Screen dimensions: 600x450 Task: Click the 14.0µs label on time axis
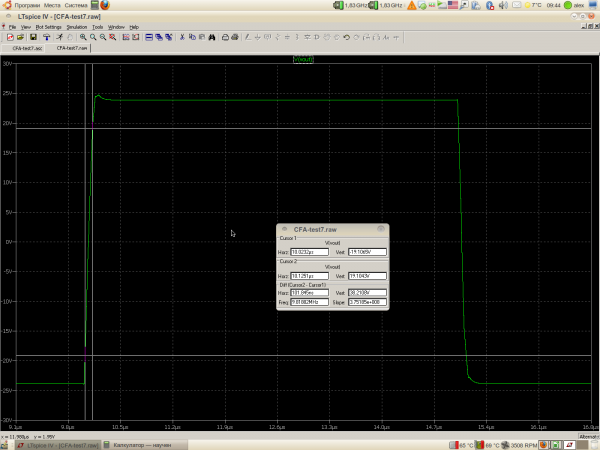(x=382, y=427)
